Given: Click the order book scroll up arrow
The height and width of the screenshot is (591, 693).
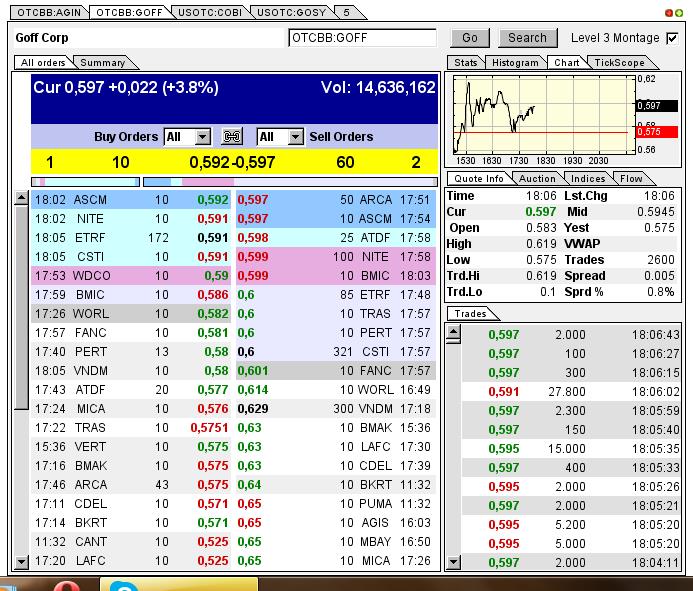Looking at the screenshot, I should 21,198.
